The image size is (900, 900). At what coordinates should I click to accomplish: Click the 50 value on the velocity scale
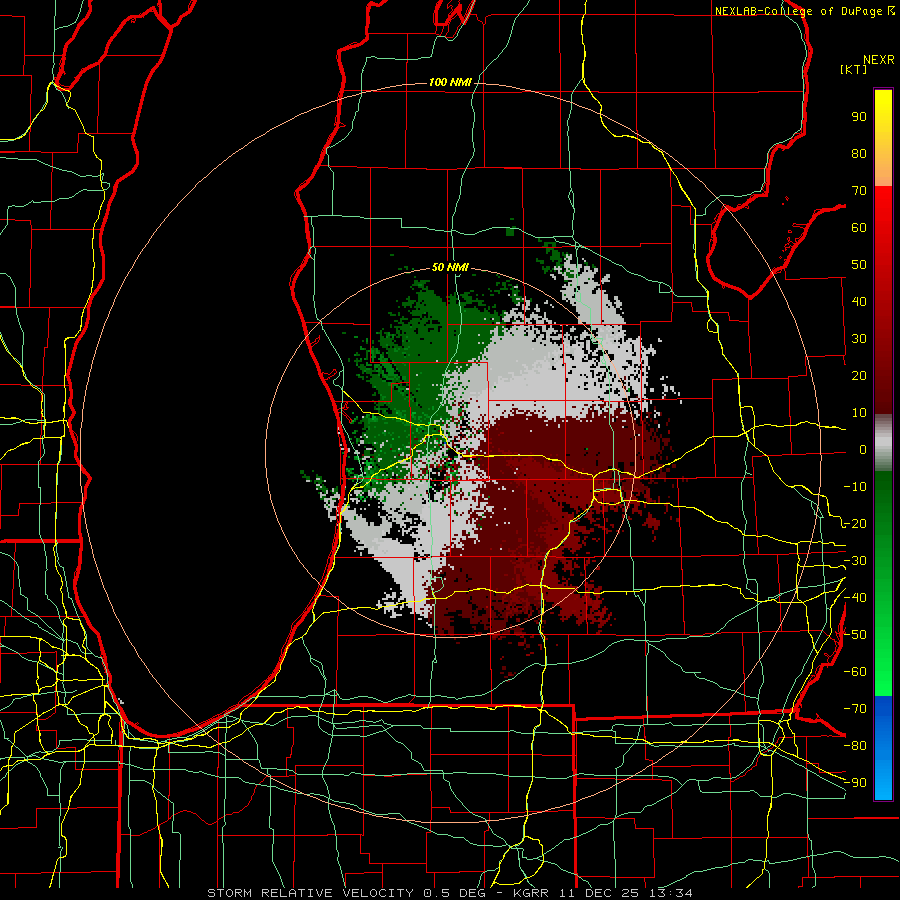pyautogui.click(x=859, y=265)
